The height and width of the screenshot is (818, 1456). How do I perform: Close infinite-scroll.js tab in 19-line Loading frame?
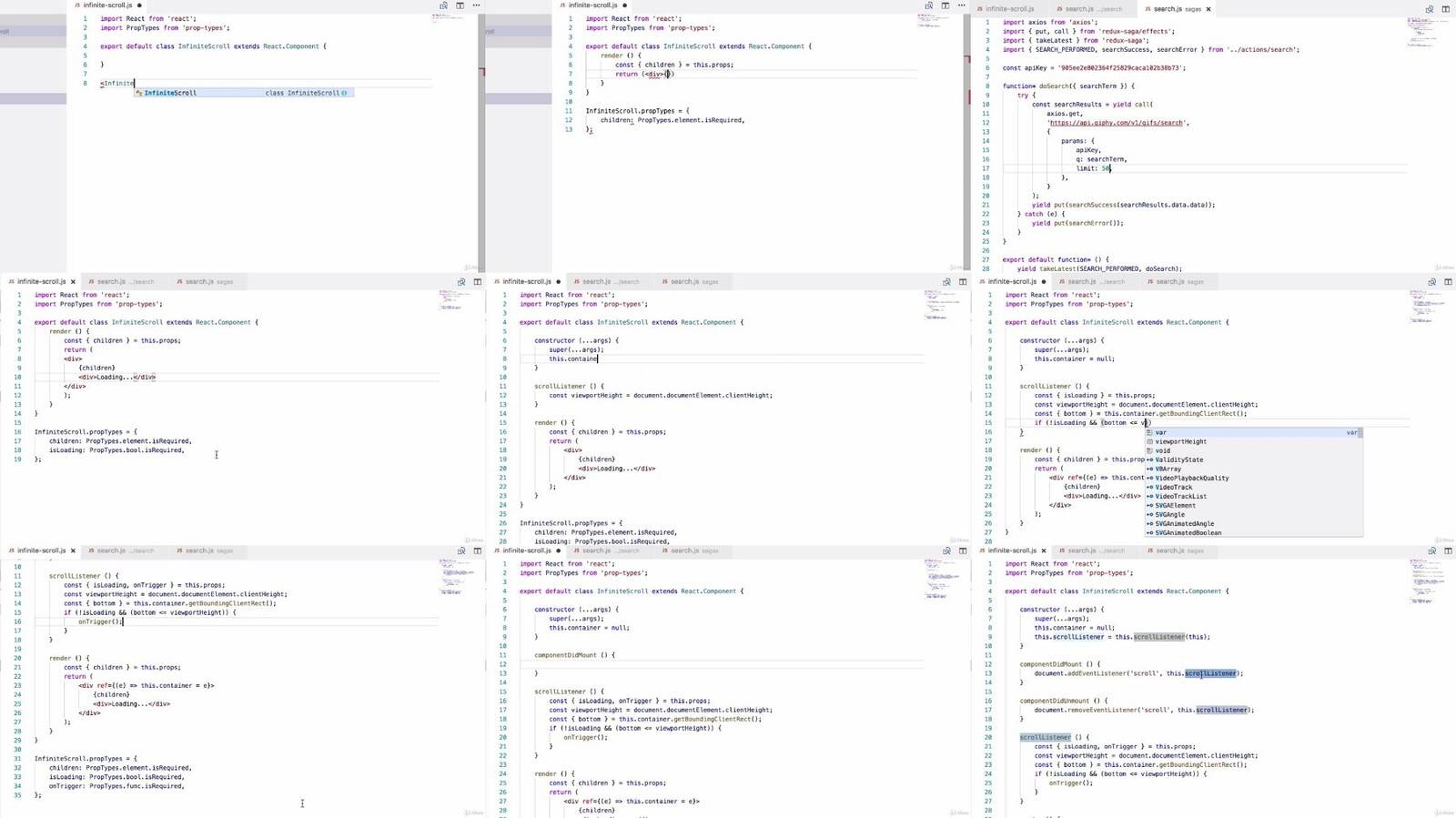tap(73, 282)
